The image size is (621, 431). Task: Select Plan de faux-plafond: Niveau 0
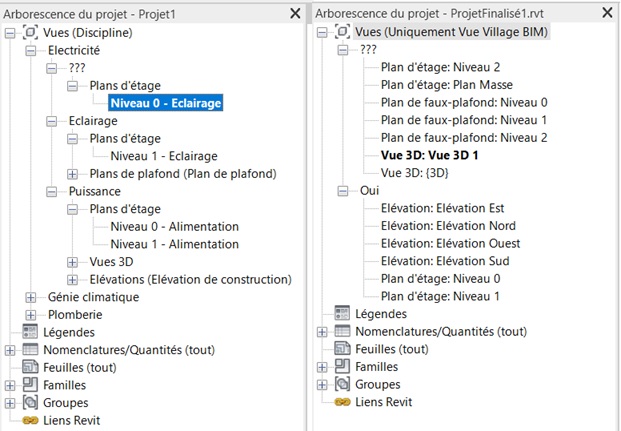click(464, 103)
